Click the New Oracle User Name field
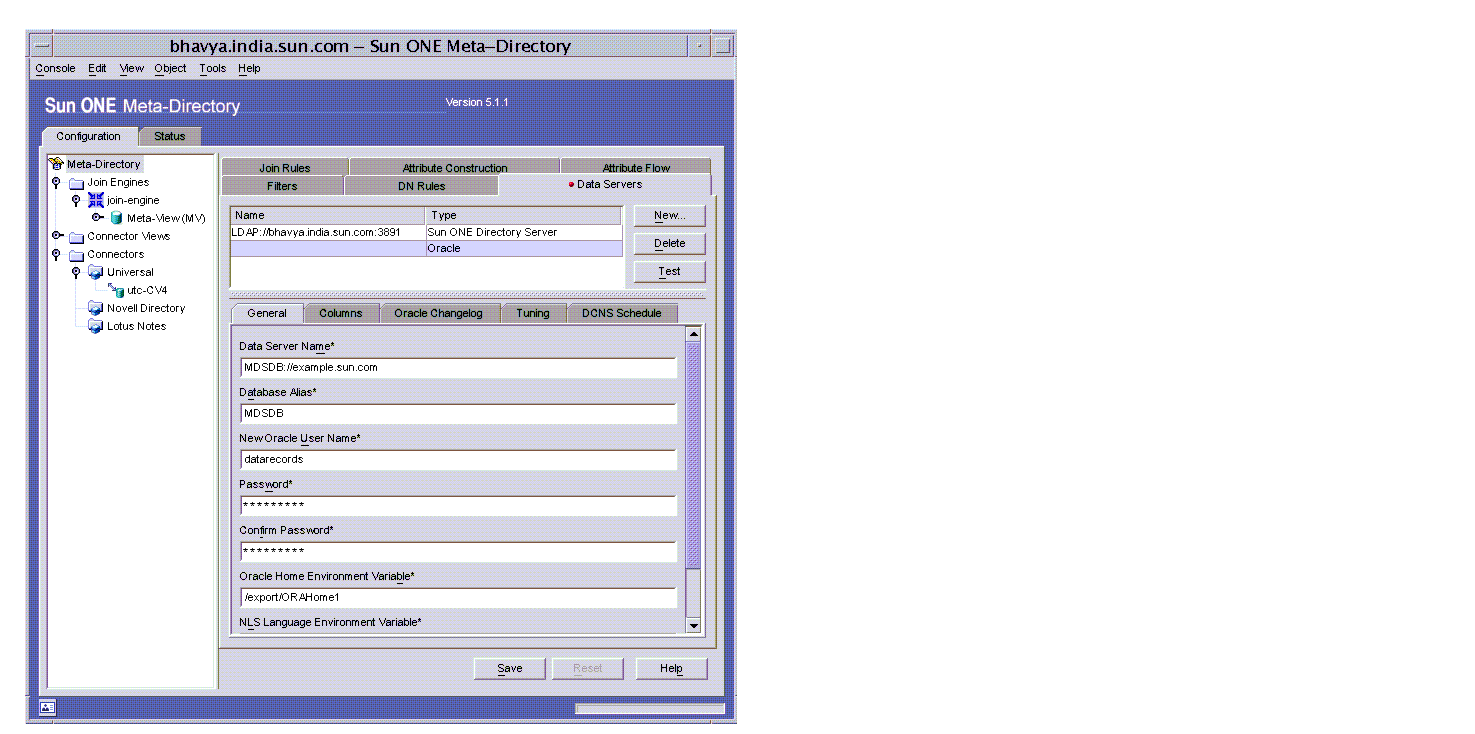This screenshot has width=1475, height=734. coord(459,460)
